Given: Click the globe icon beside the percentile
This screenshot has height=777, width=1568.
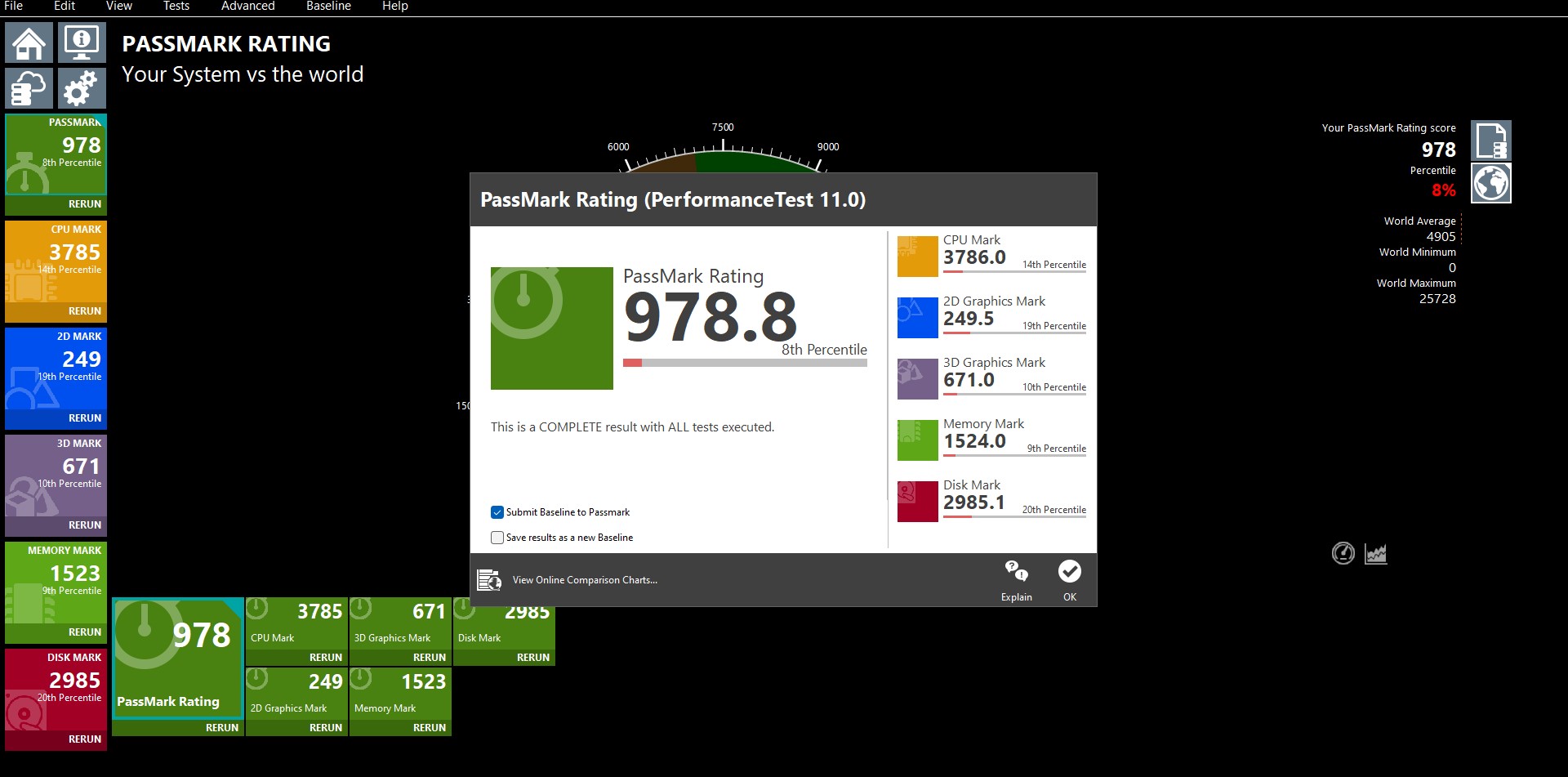Looking at the screenshot, I should pos(1491,183).
